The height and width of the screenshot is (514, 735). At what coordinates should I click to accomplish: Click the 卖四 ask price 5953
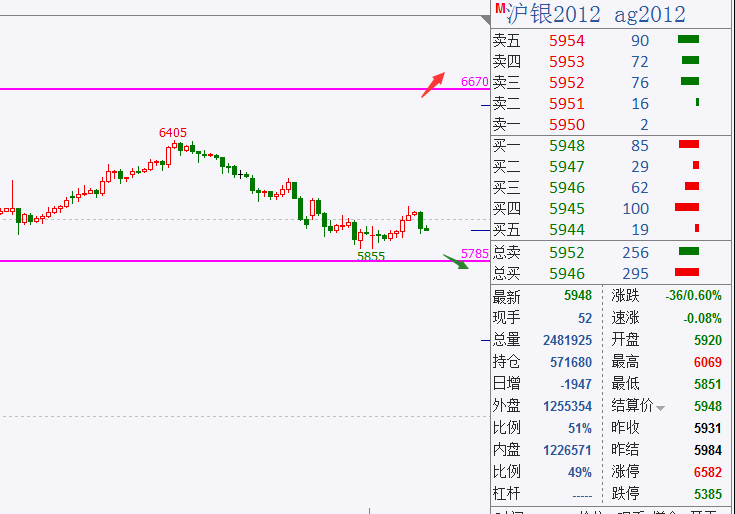[567, 62]
